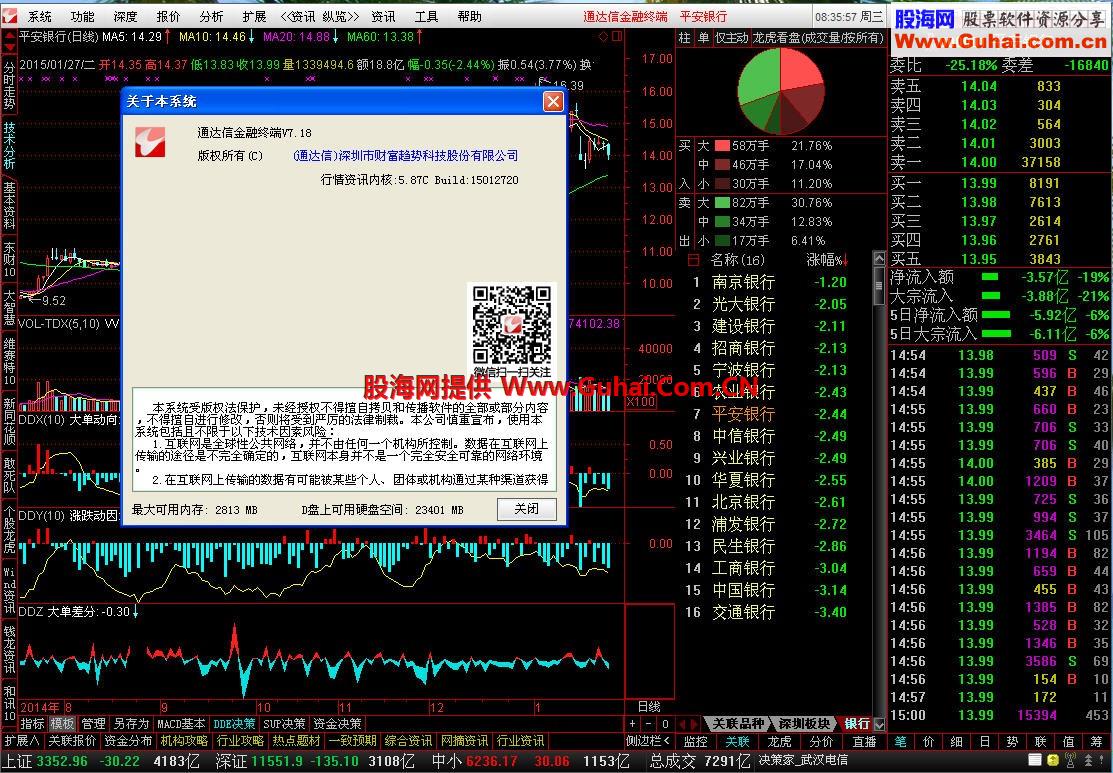Click the 细 button in the bottom-right toolbar
The image size is (1113, 773).
(x=956, y=742)
